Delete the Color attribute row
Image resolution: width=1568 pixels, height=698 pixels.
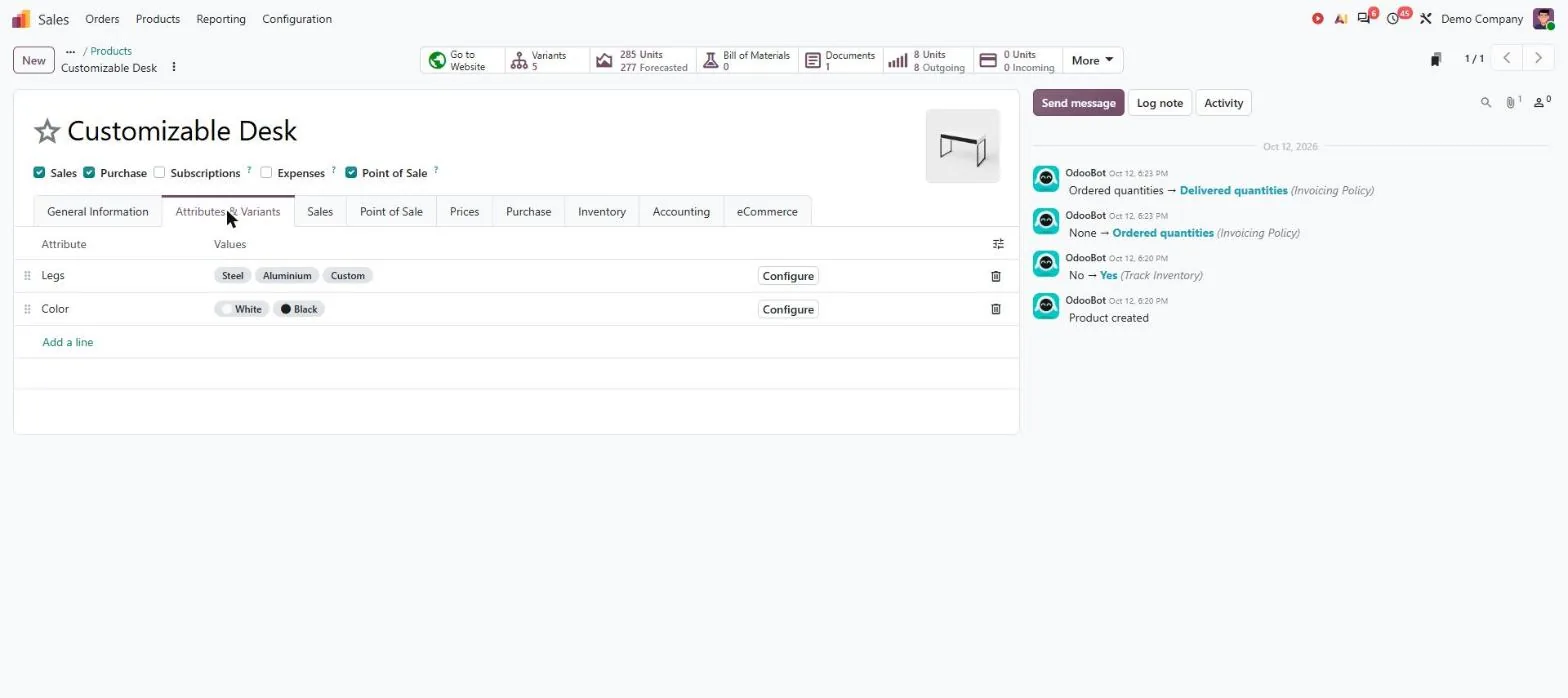coord(995,309)
